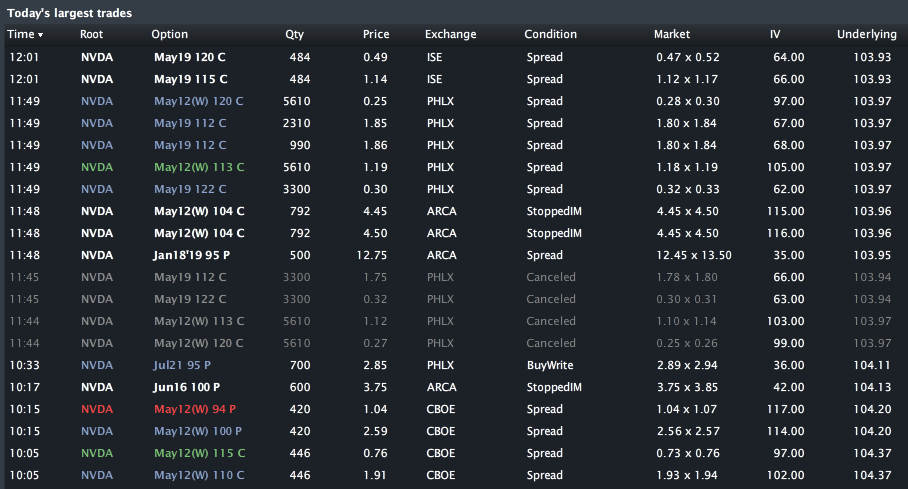Click May19 122 C priced 0.30
The image size is (908, 489).
tap(190, 189)
